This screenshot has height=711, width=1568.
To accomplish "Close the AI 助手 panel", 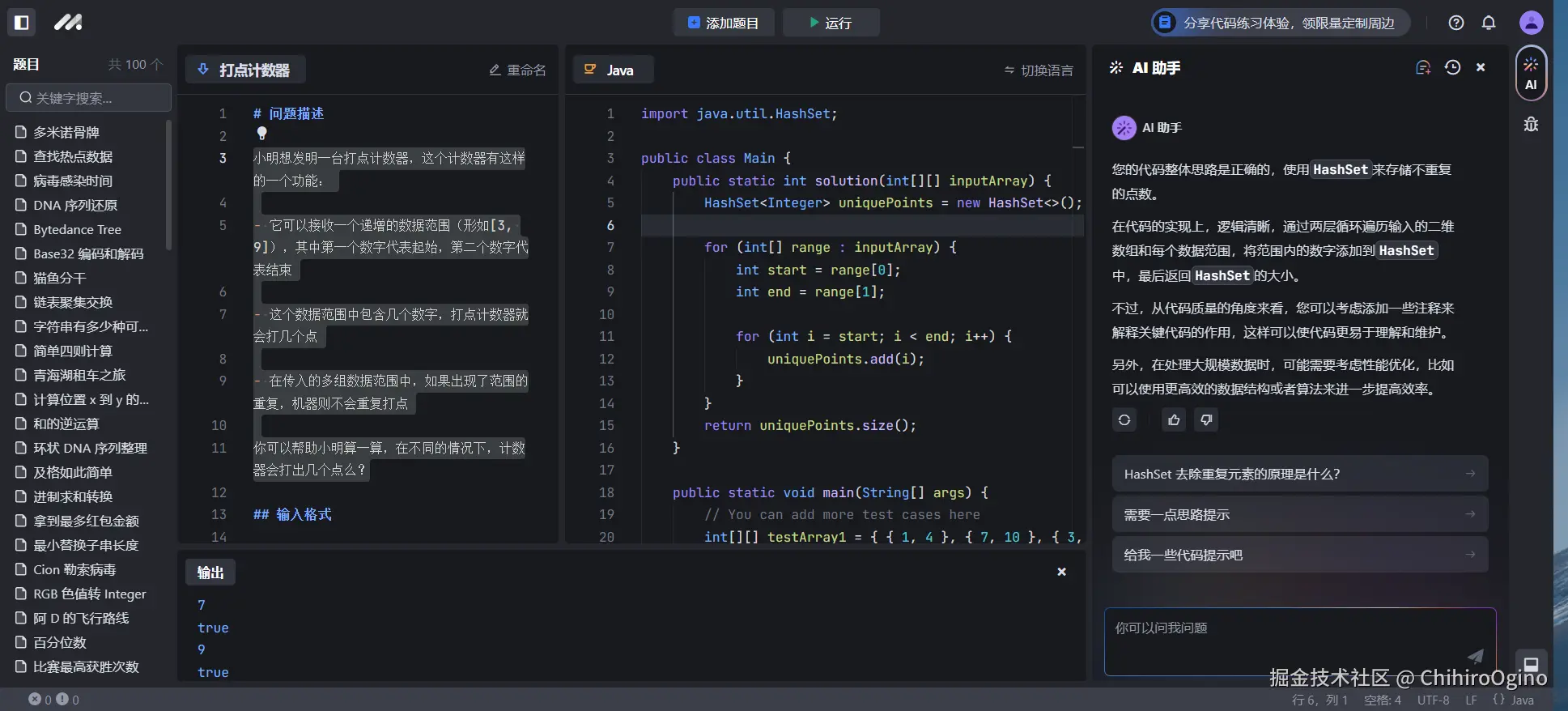I will click(x=1481, y=68).
